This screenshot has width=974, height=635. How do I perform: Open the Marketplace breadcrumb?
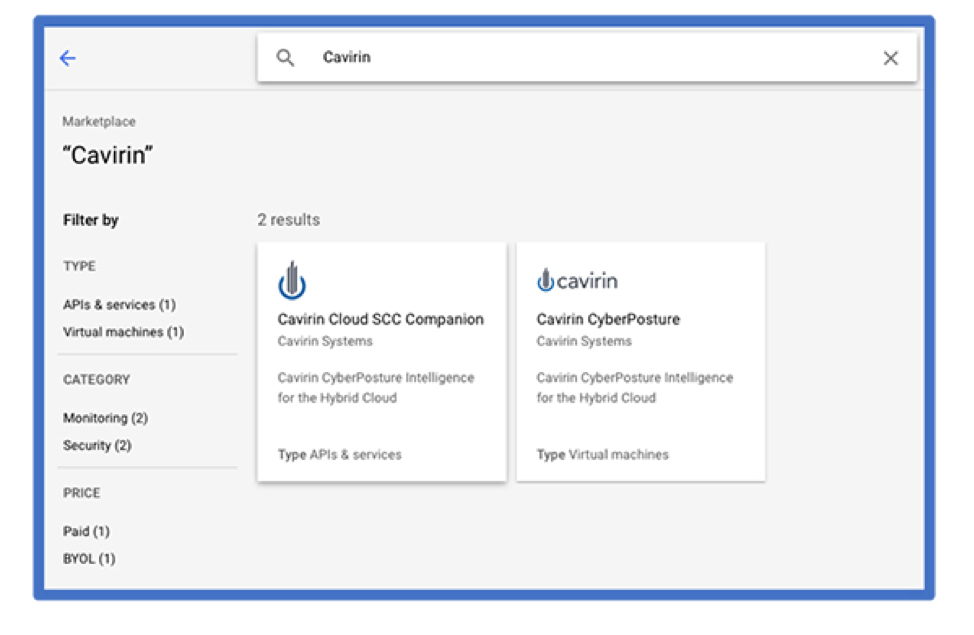(99, 121)
